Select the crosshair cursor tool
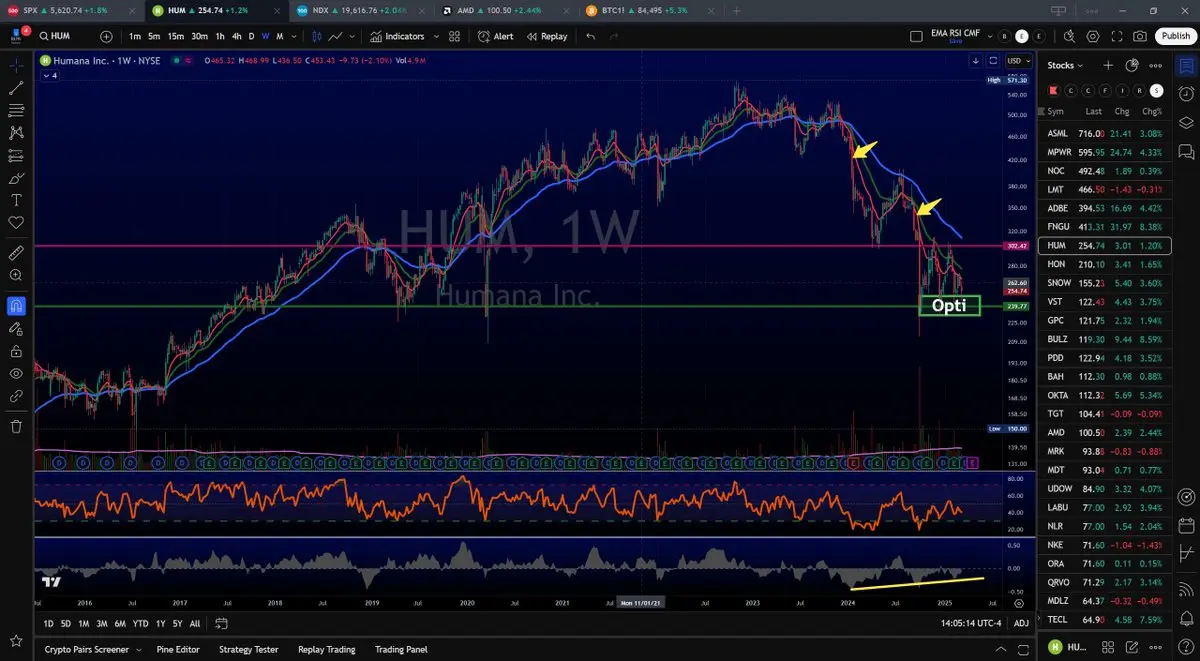Screen dimensions: 1200x661 16,65
